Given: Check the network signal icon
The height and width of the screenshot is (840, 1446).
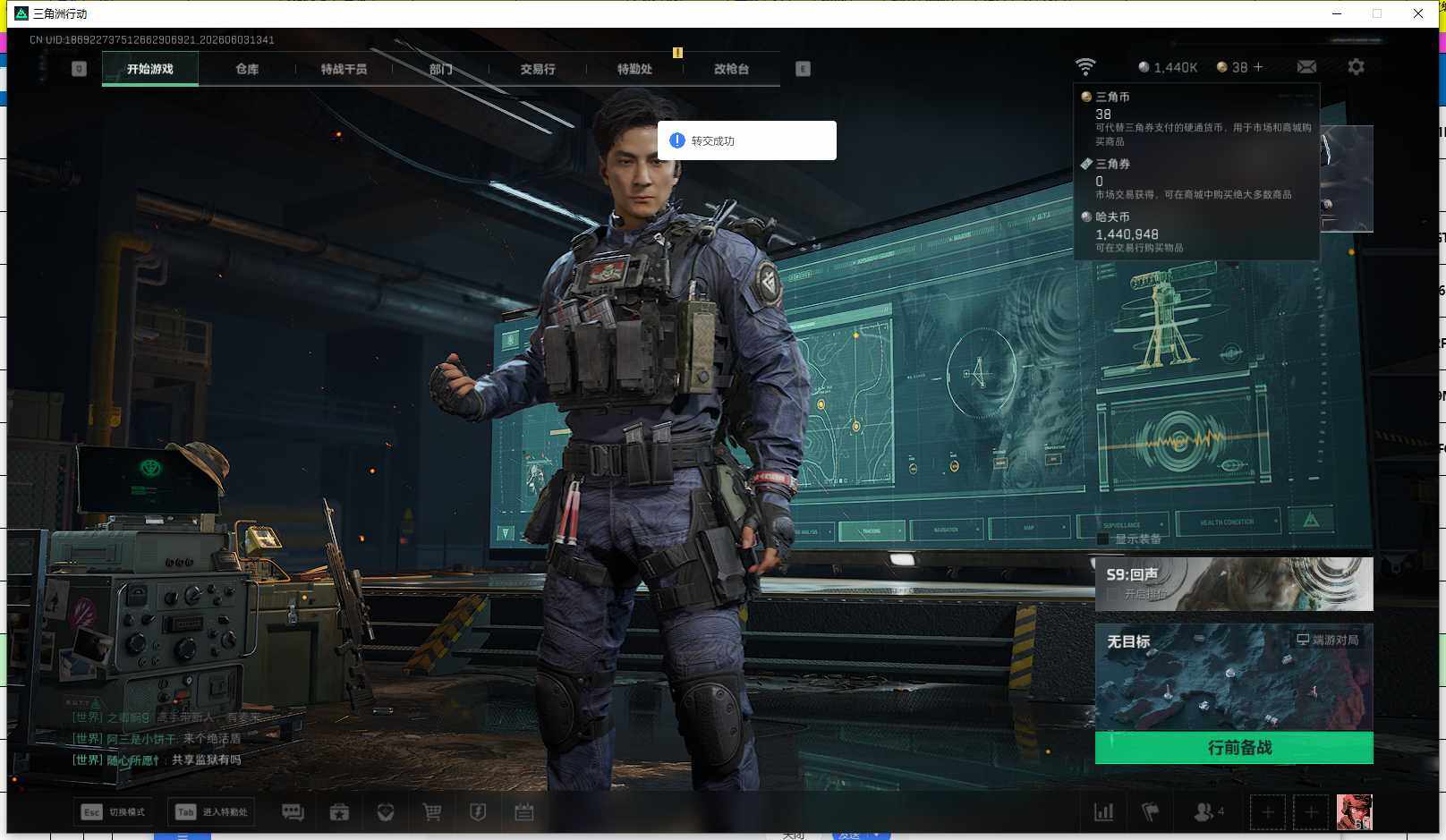Looking at the screenshot, I should [1084, 67].
